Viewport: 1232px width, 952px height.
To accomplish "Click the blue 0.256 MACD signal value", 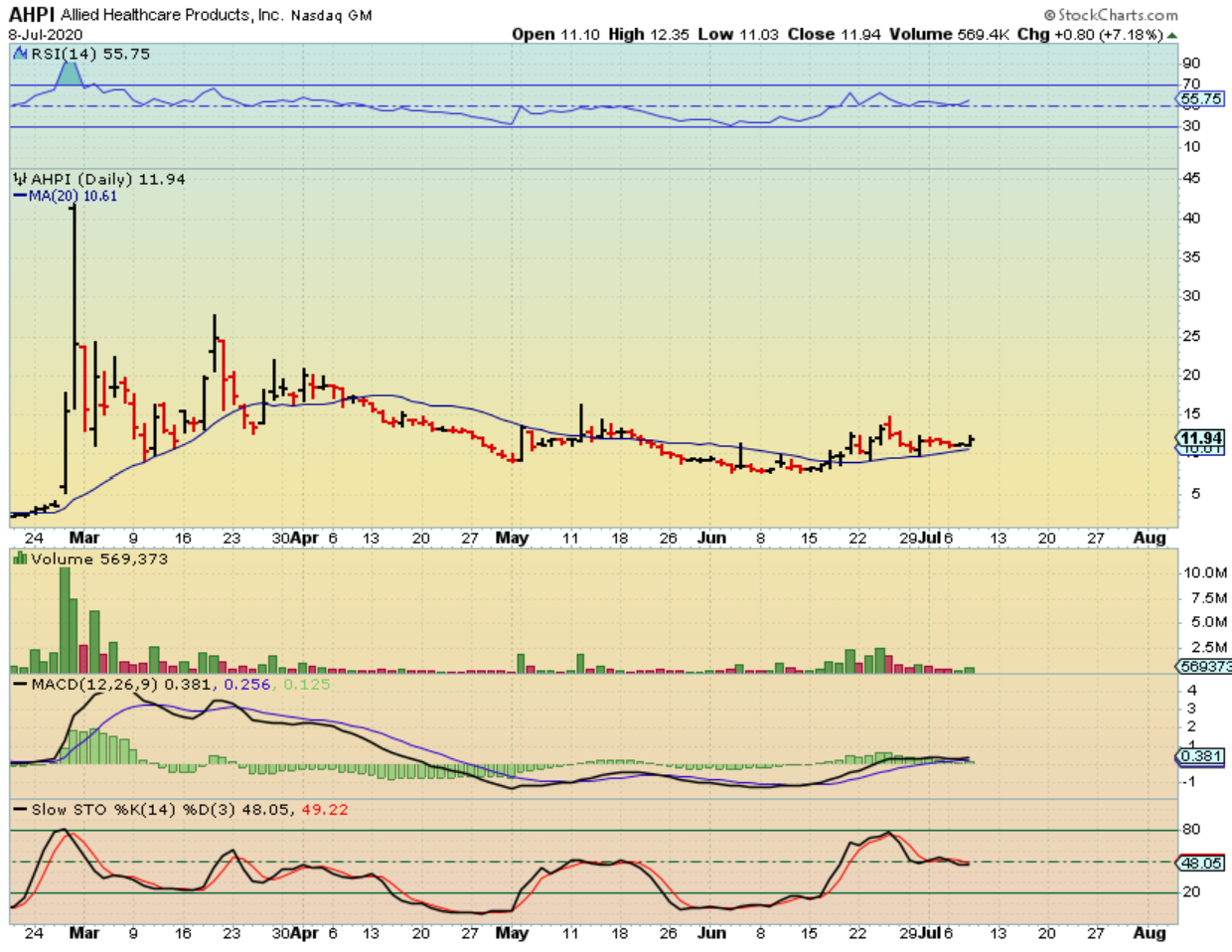I will pos(247,685).
